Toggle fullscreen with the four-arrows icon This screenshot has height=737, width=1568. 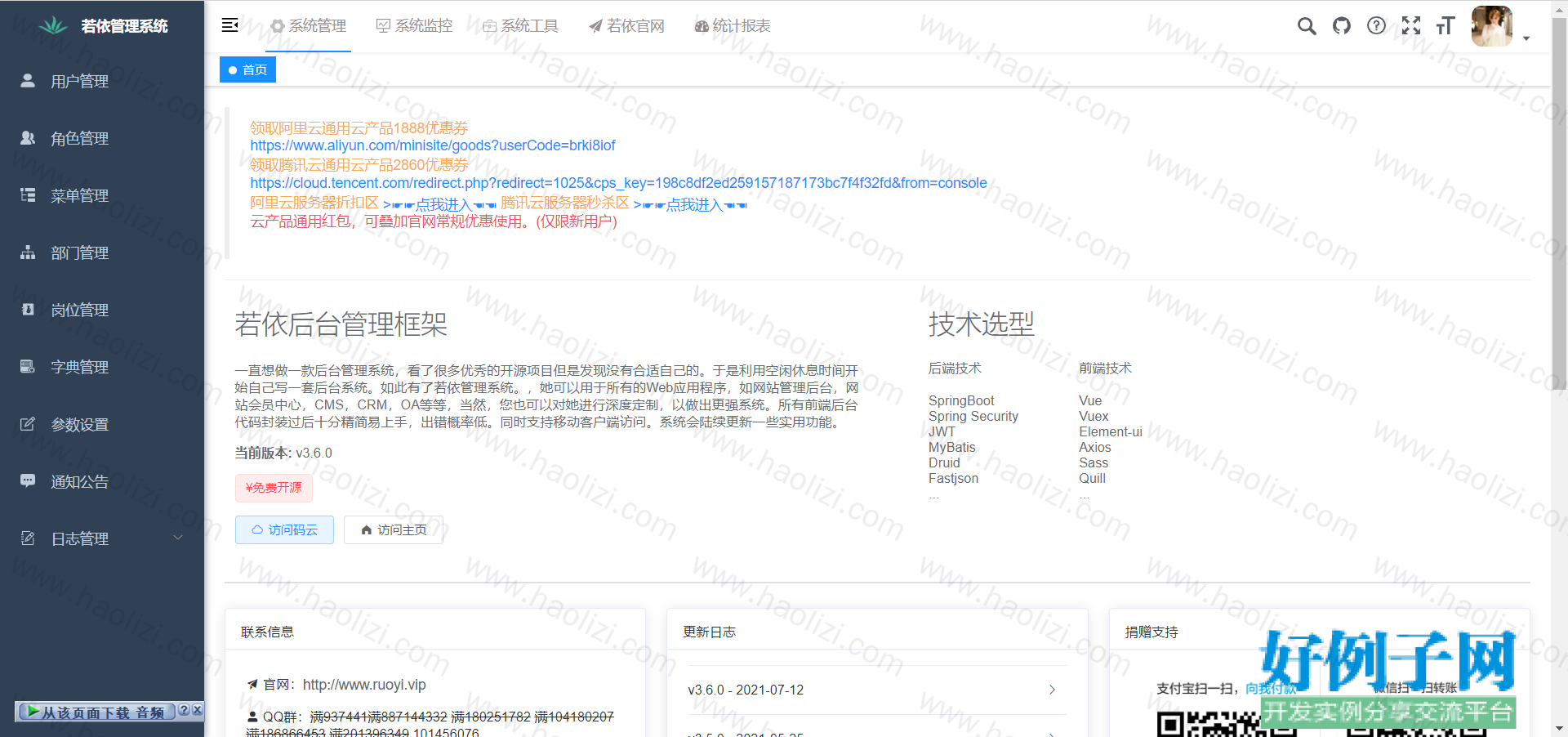[1411, 26]
